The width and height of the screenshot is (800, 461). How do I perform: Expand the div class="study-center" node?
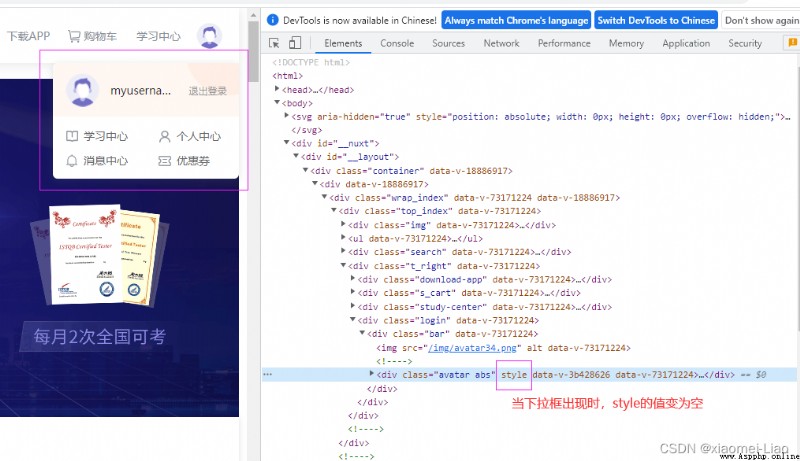pyautogui.click(x=353, y=306)
